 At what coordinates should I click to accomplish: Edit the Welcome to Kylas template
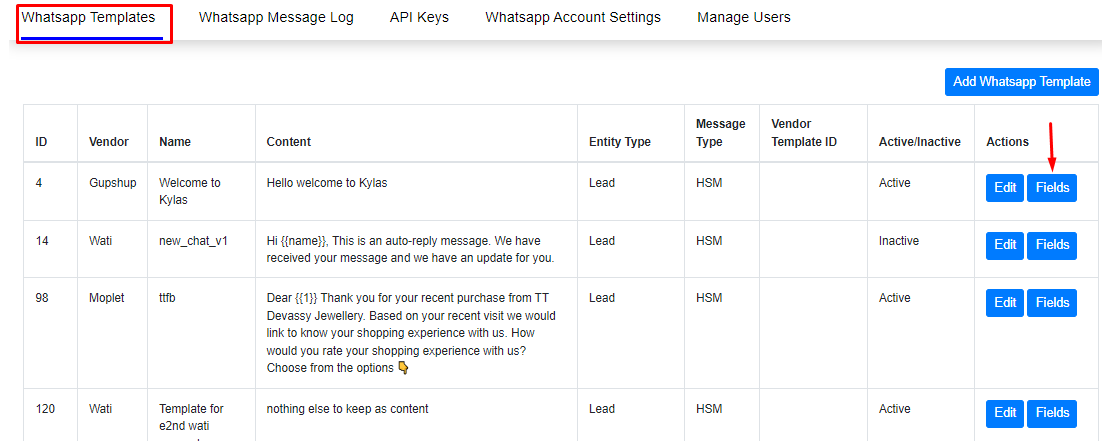[1005, 188]
